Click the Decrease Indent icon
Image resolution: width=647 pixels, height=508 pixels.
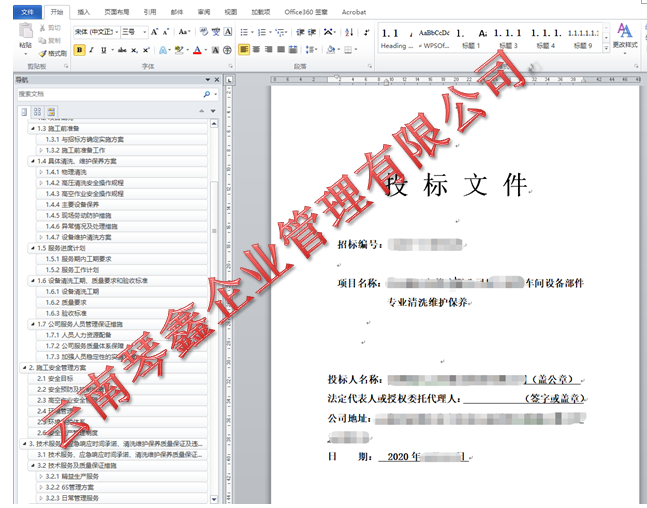click(300, 32)
